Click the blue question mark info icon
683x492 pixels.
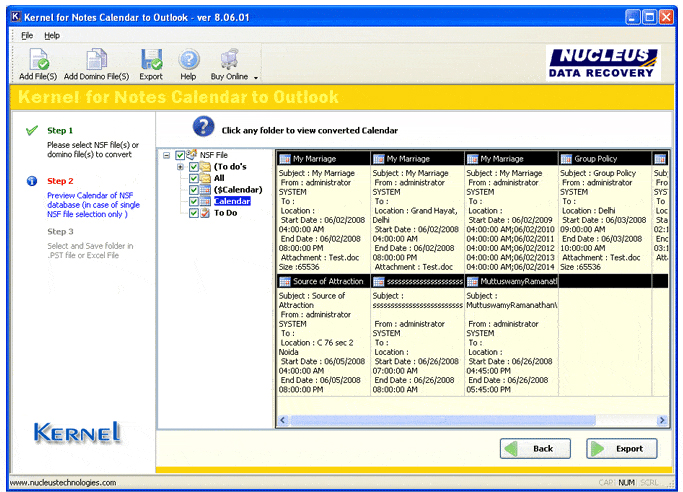(x=203, y=127)
